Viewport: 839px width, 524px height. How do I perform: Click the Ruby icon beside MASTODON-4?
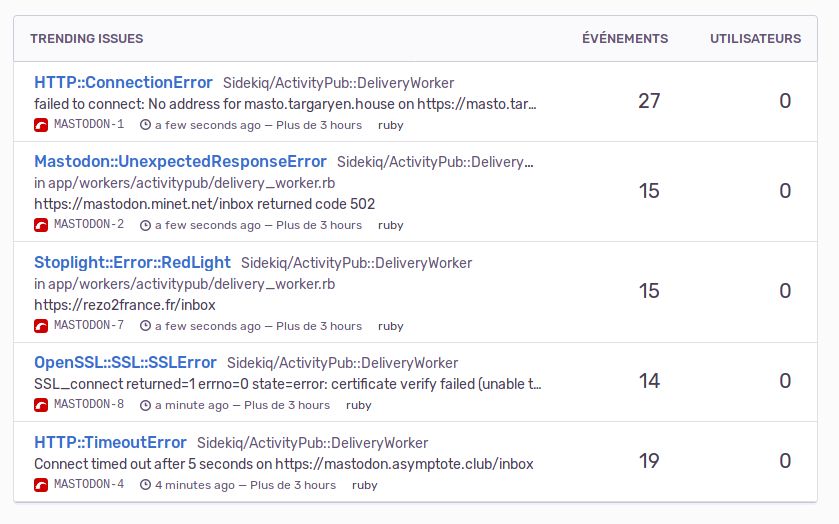pyautogui.click(x=41, y=485)
